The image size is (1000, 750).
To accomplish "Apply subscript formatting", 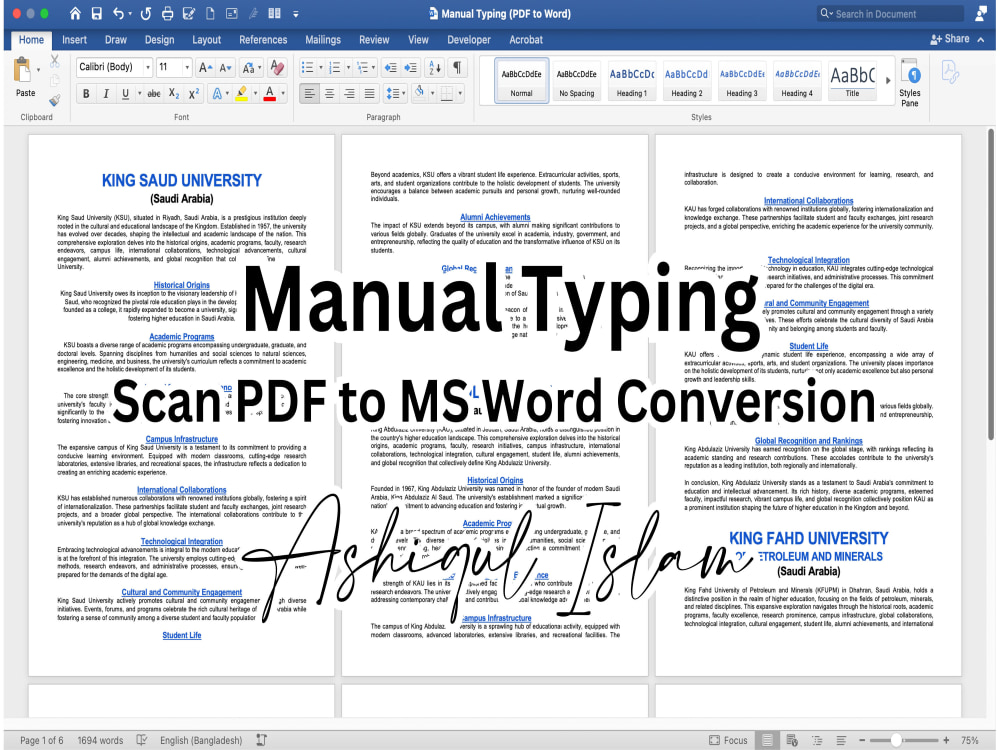I will 174,94.
